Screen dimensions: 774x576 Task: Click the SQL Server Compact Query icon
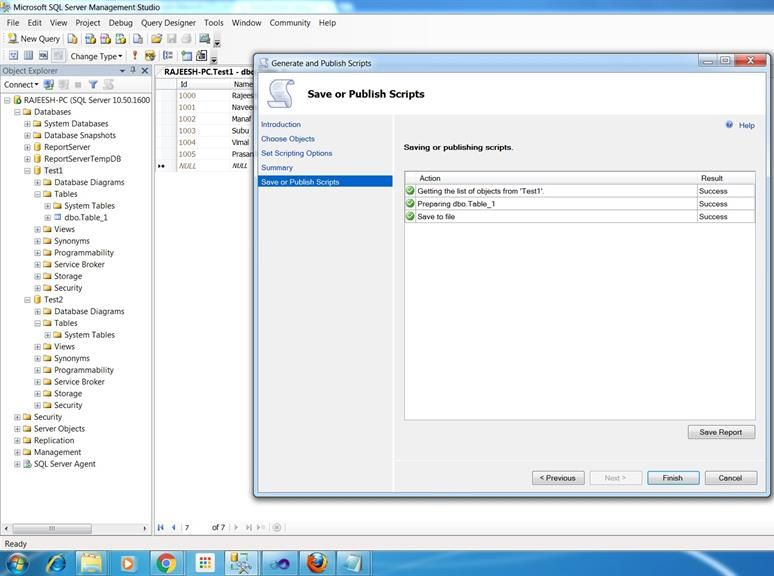click(138, 38)
